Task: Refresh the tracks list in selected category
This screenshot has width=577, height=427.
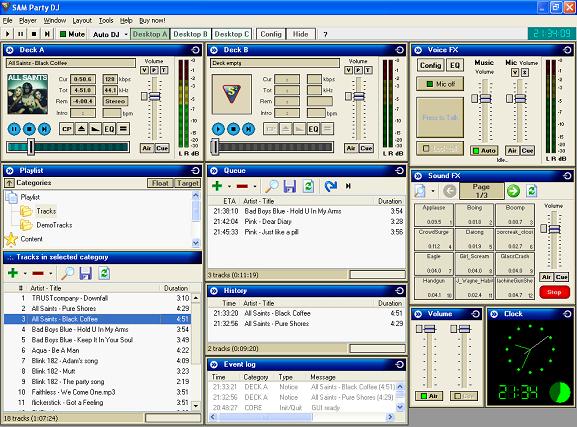Action: pos(104,273)
